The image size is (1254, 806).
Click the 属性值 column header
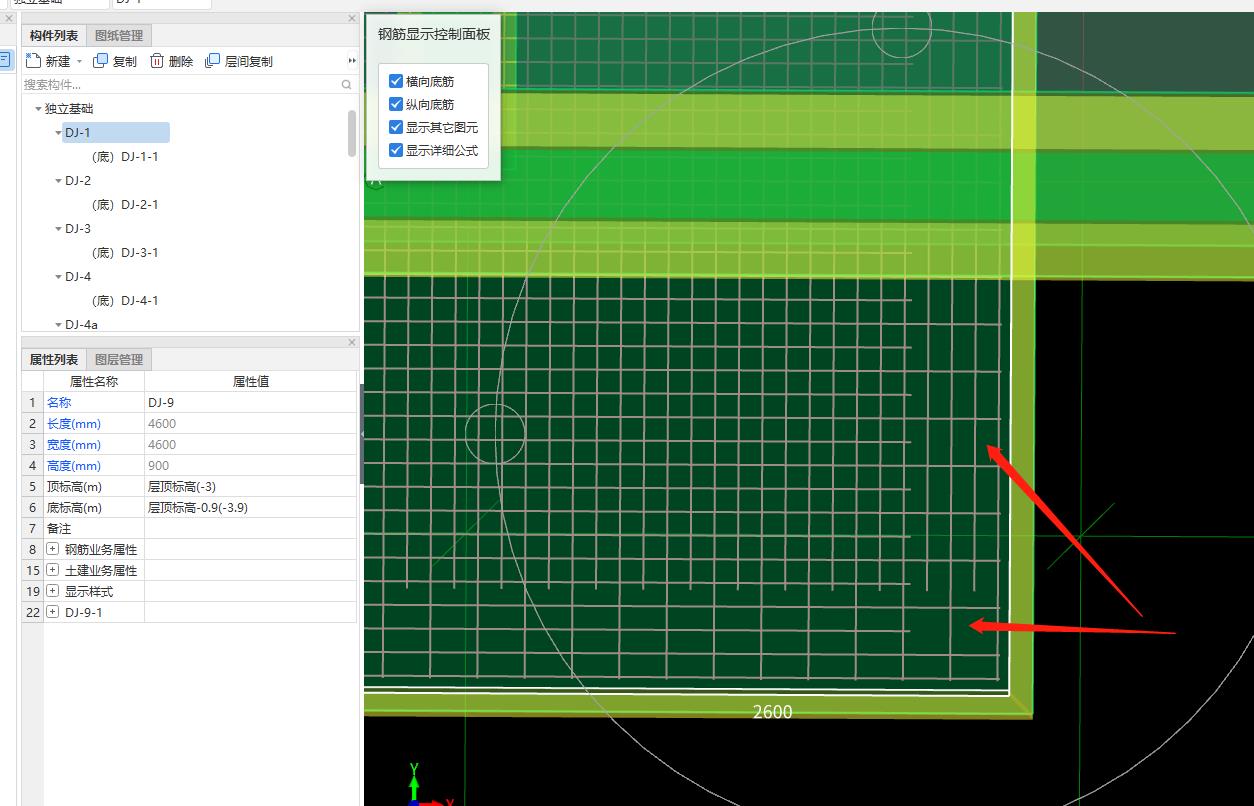(250, 381)
